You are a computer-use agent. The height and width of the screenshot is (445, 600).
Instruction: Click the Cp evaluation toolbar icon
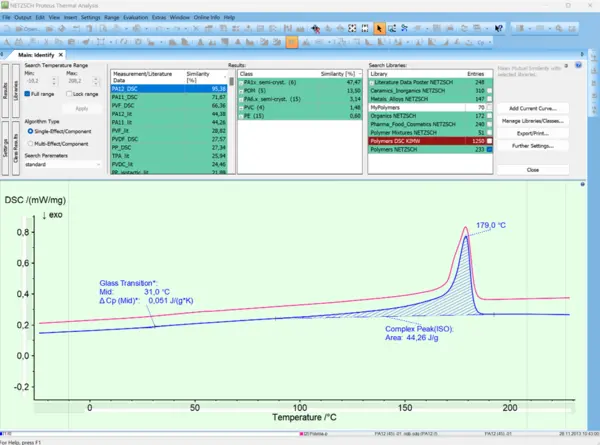coord(481,42)
